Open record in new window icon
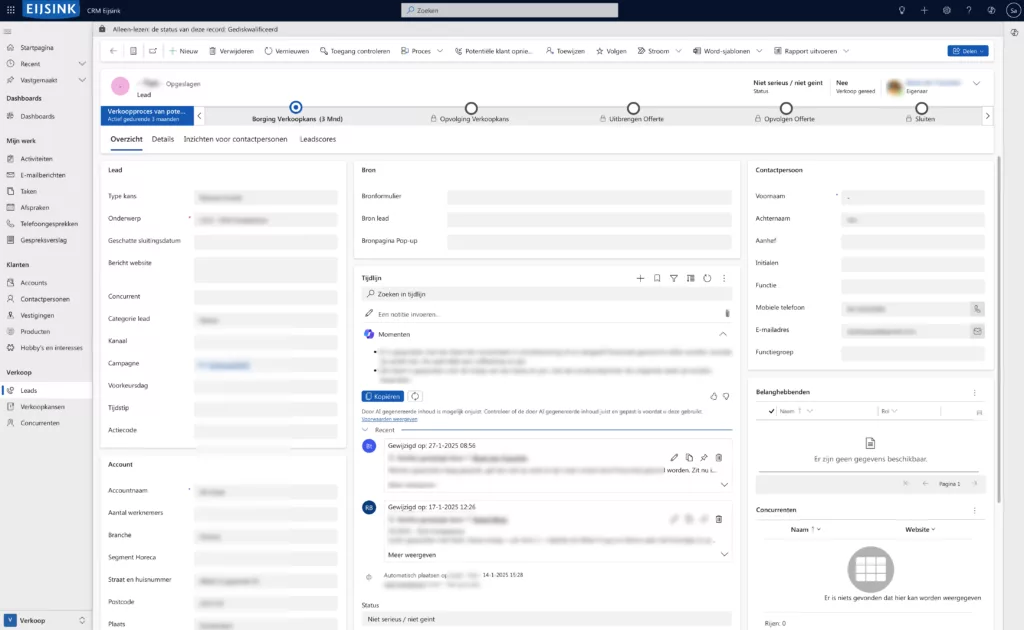The height and width of the screenshot is (630, 1024). (153, 51)
